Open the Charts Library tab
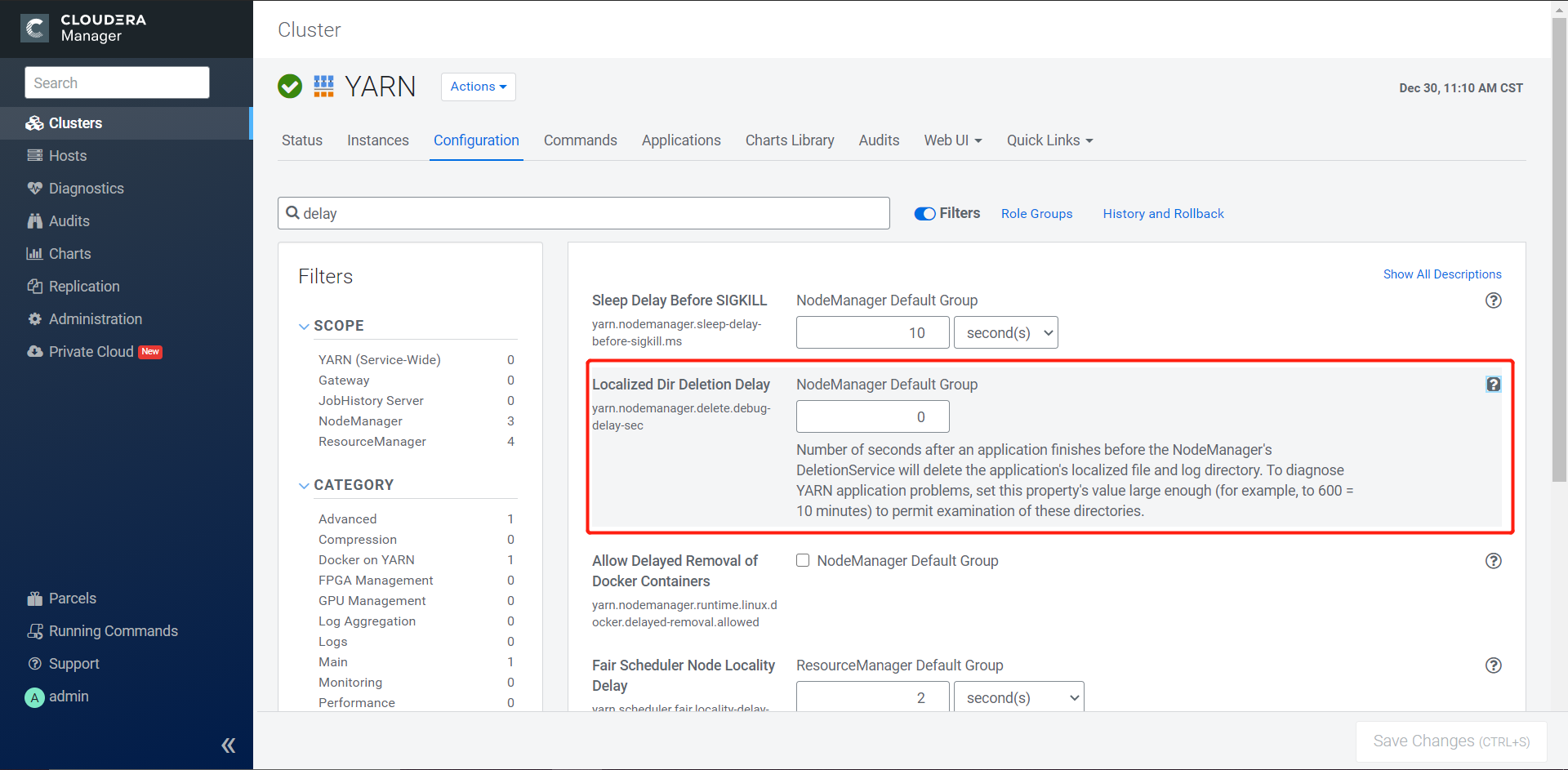Image resolution: width=1568 pixels, height=770 pixels. point(789,140)
